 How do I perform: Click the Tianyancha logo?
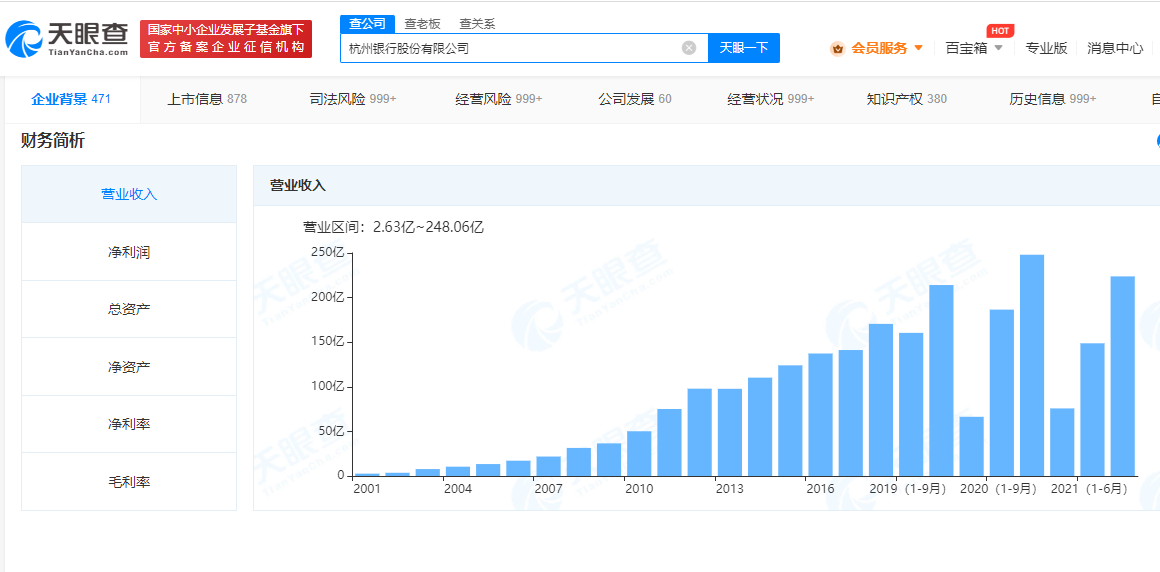coord(68,38)
